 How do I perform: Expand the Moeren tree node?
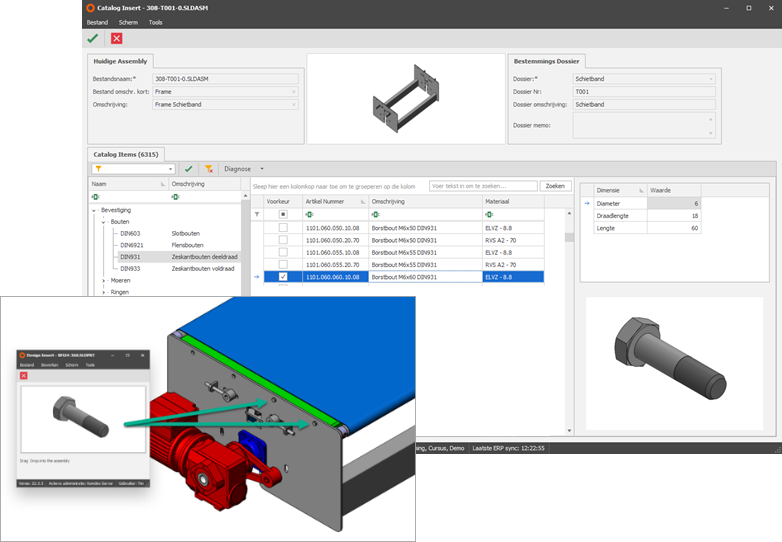pyautogui.click(x=104, y=281)
